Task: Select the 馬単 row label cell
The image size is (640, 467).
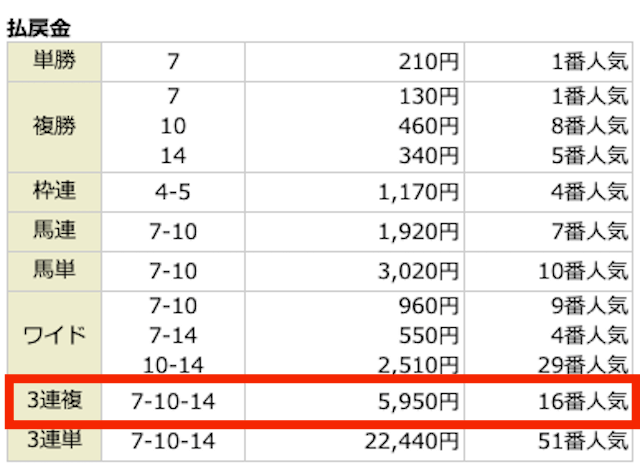Action: [x=54, y=271]
